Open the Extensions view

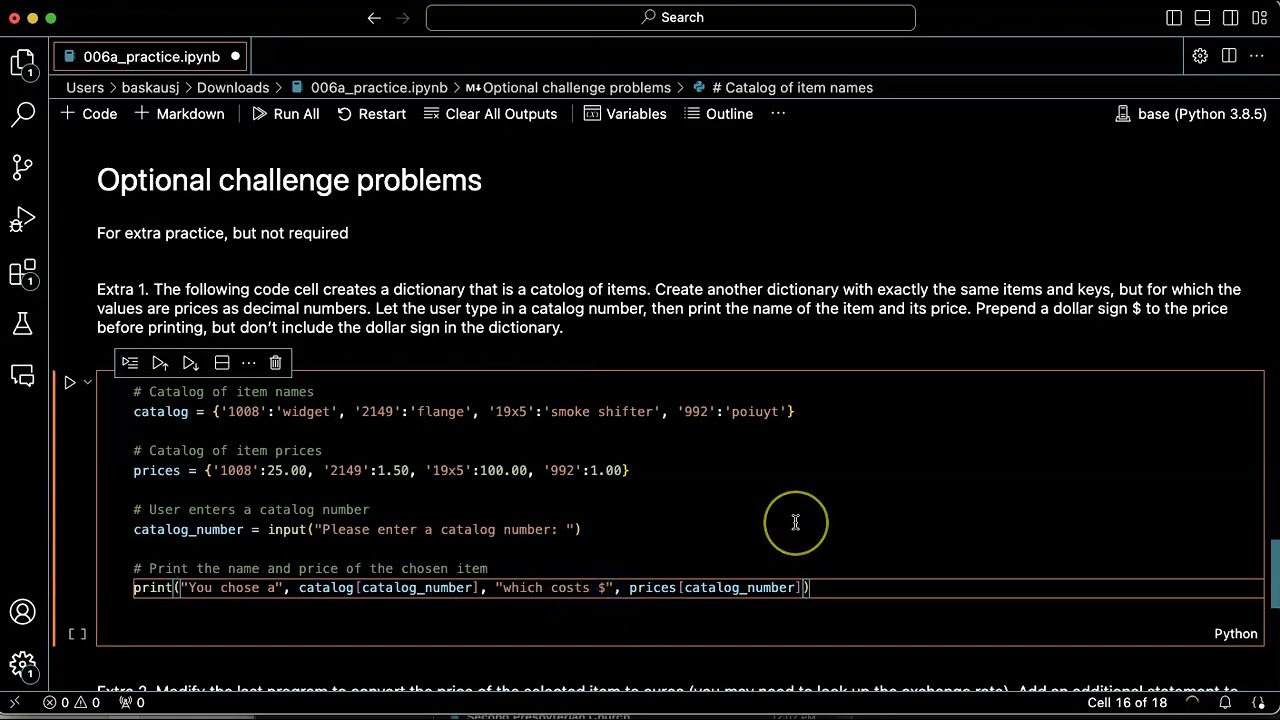click(x=23, y=272)
